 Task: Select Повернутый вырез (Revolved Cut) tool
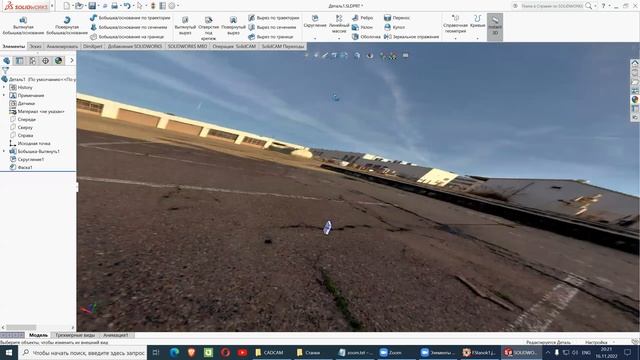[233, 26]
